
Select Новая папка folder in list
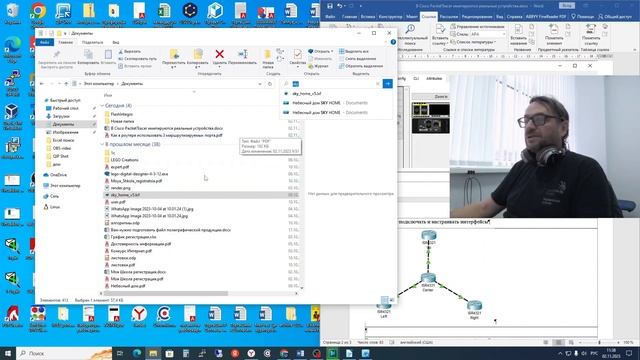122,121
